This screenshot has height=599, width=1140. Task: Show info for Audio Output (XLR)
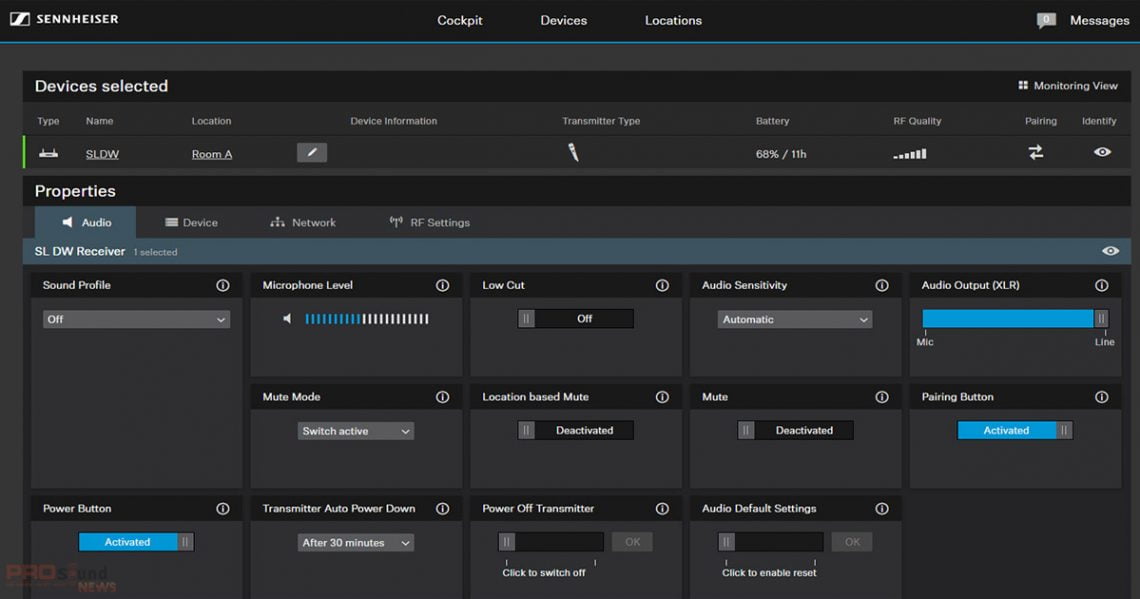tap(1101, 286)
